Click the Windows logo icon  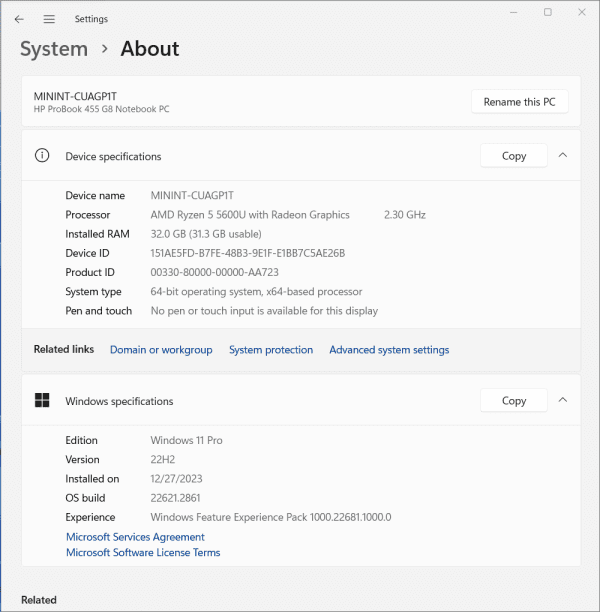click(x=42, y=400)
